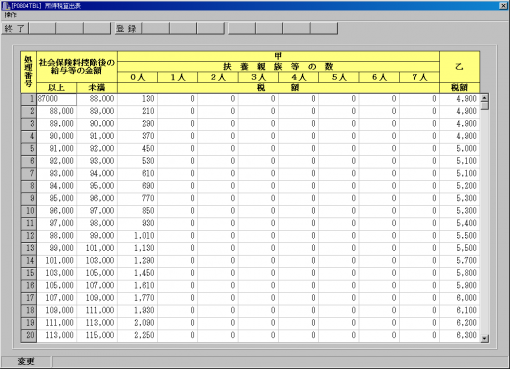Click the 終了 toolbar button
The width and height of the screenshot is (510, 369).
[15, 29]
